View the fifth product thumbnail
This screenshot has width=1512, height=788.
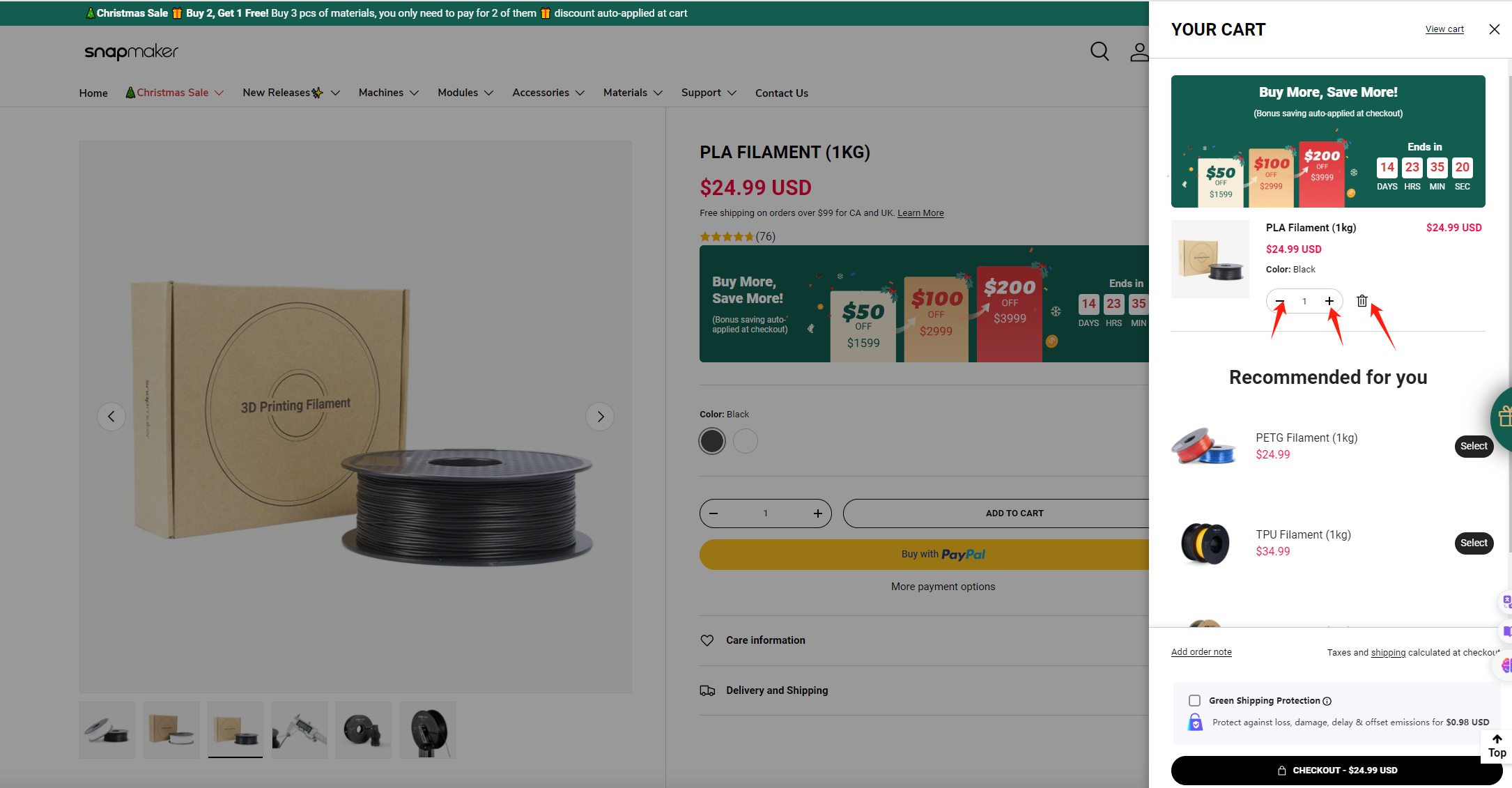click(364, 730)
